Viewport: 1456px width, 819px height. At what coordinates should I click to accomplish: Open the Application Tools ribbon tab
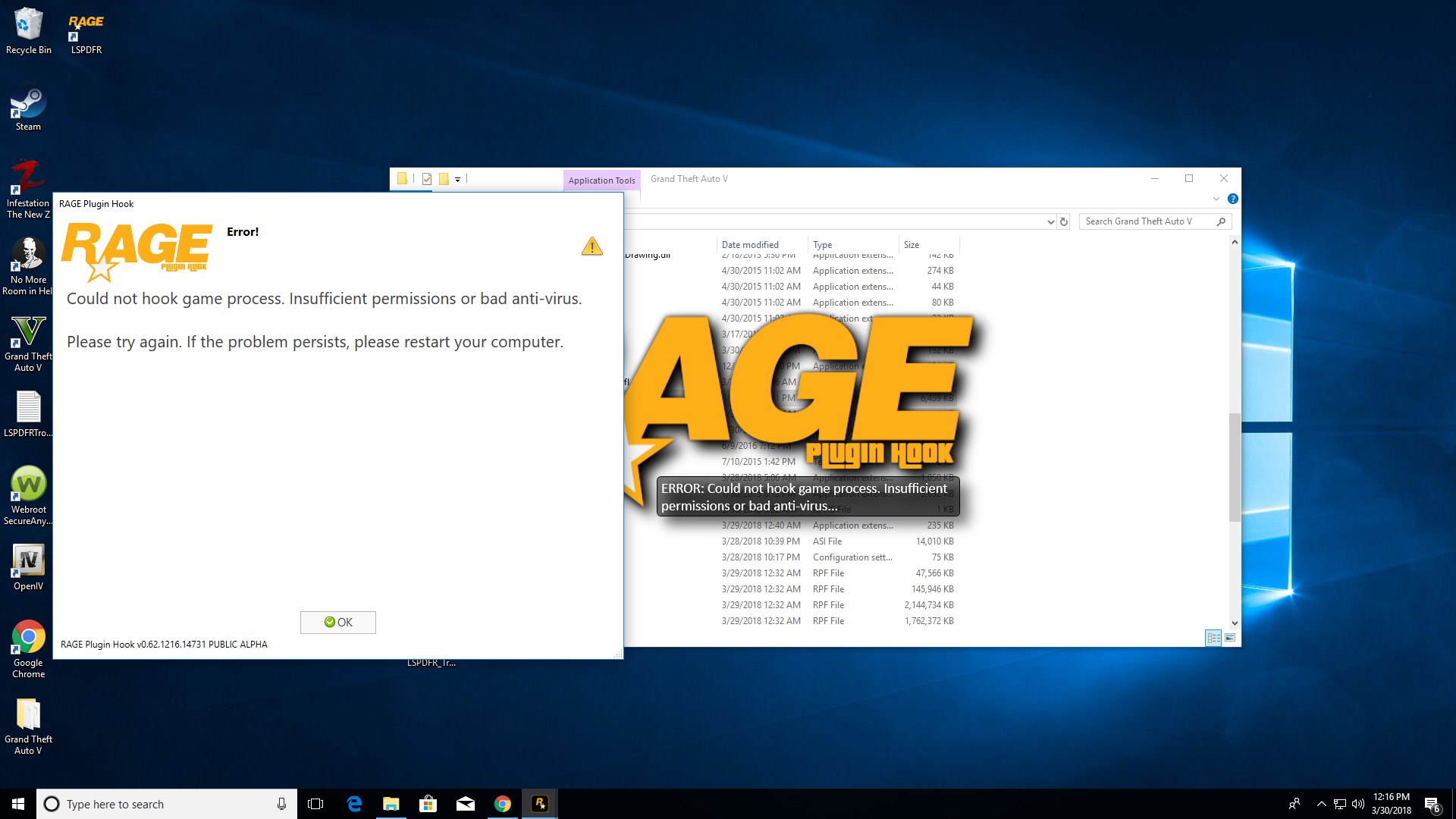pyautogui.click(x=601, y=180)
